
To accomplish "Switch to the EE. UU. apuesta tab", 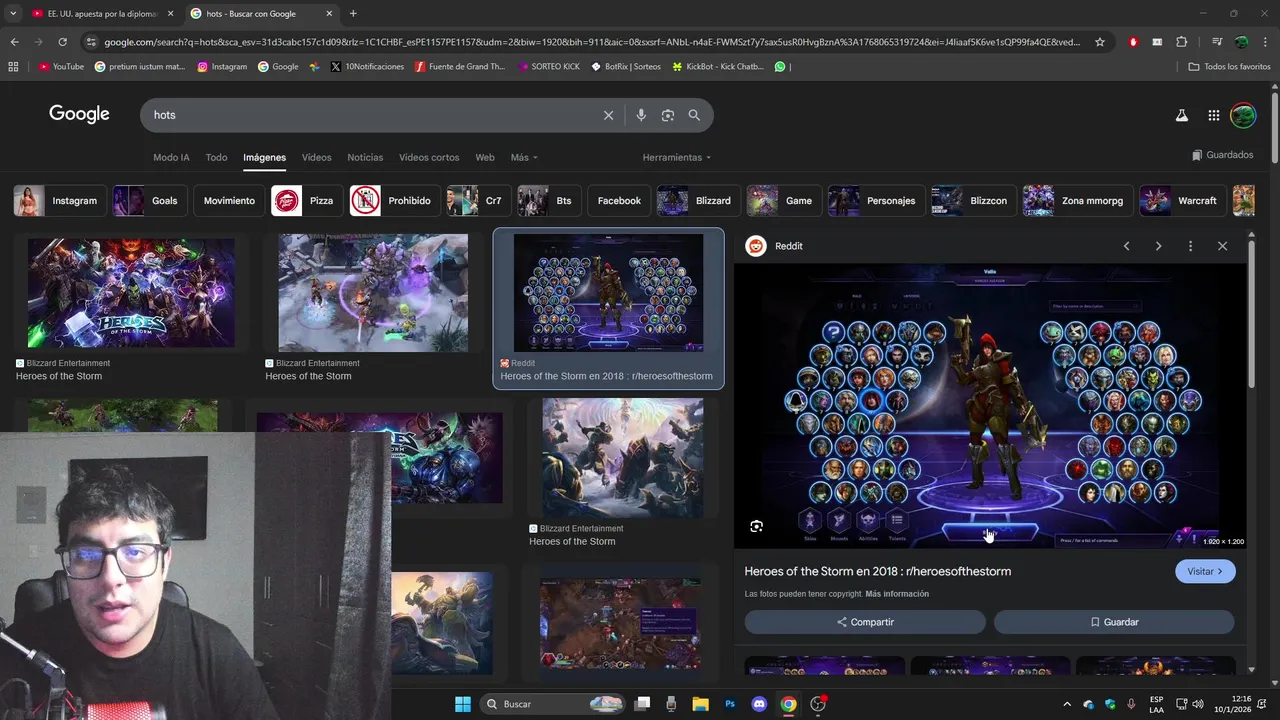I will click(x=102, y=14).
